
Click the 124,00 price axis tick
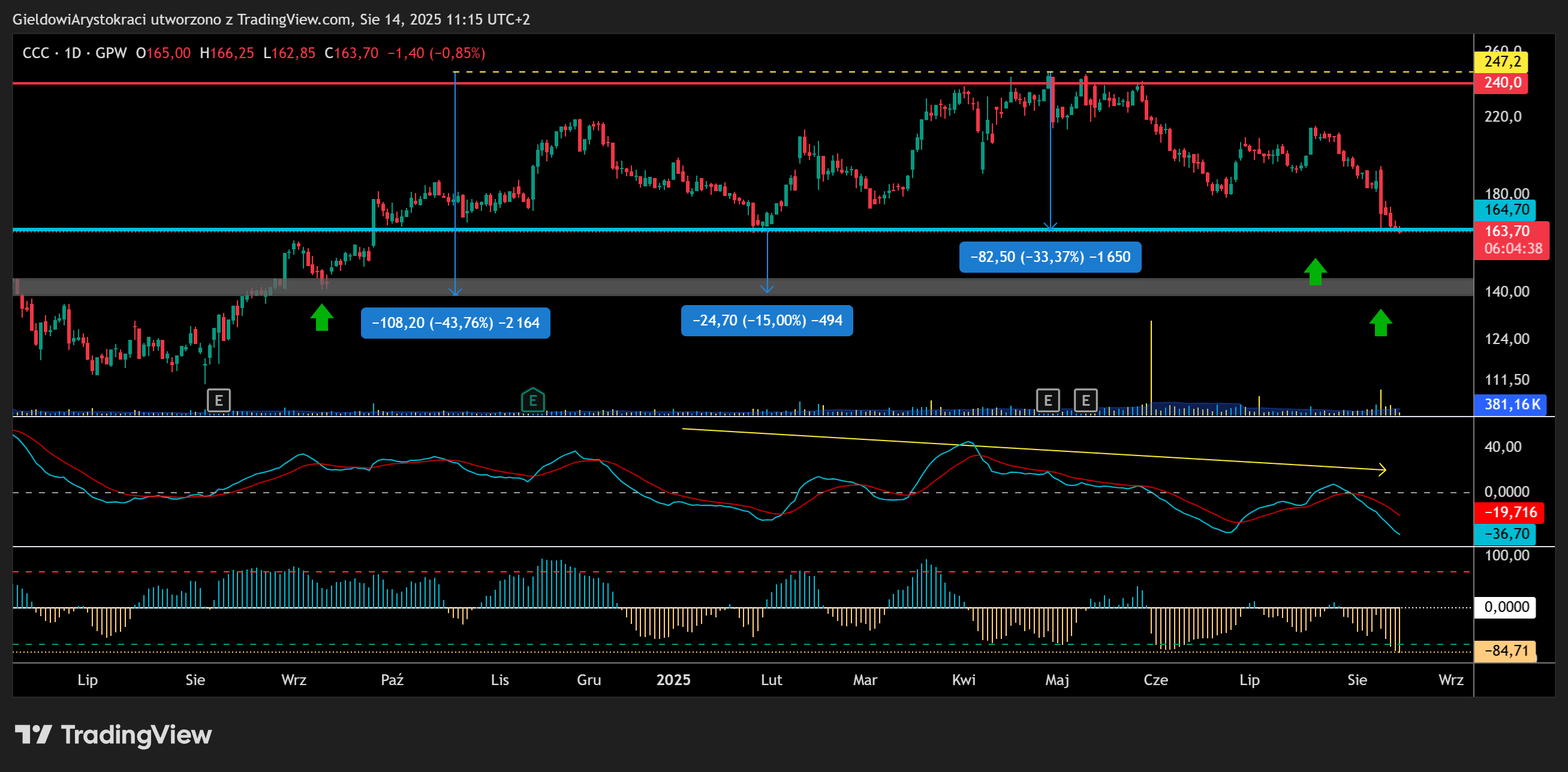point(1506,339)
